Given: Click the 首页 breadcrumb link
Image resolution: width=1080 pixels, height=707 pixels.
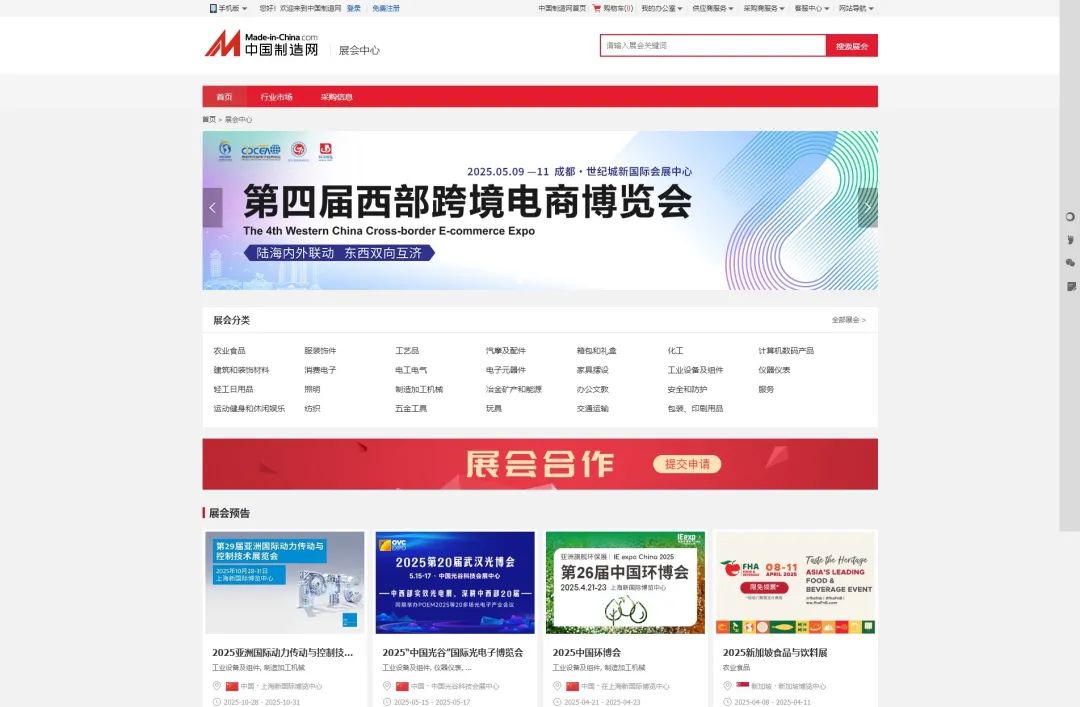Looking at the screenshot, I should click(x=209, y=119).
